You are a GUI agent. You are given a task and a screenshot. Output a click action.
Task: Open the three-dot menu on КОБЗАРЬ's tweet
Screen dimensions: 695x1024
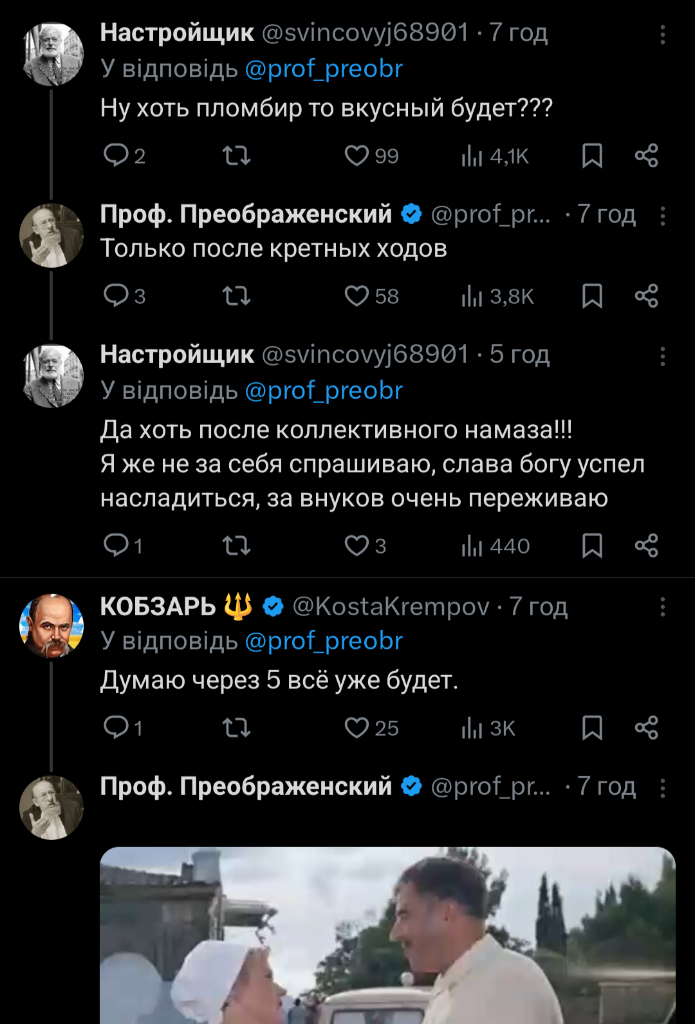click(662, 607)
